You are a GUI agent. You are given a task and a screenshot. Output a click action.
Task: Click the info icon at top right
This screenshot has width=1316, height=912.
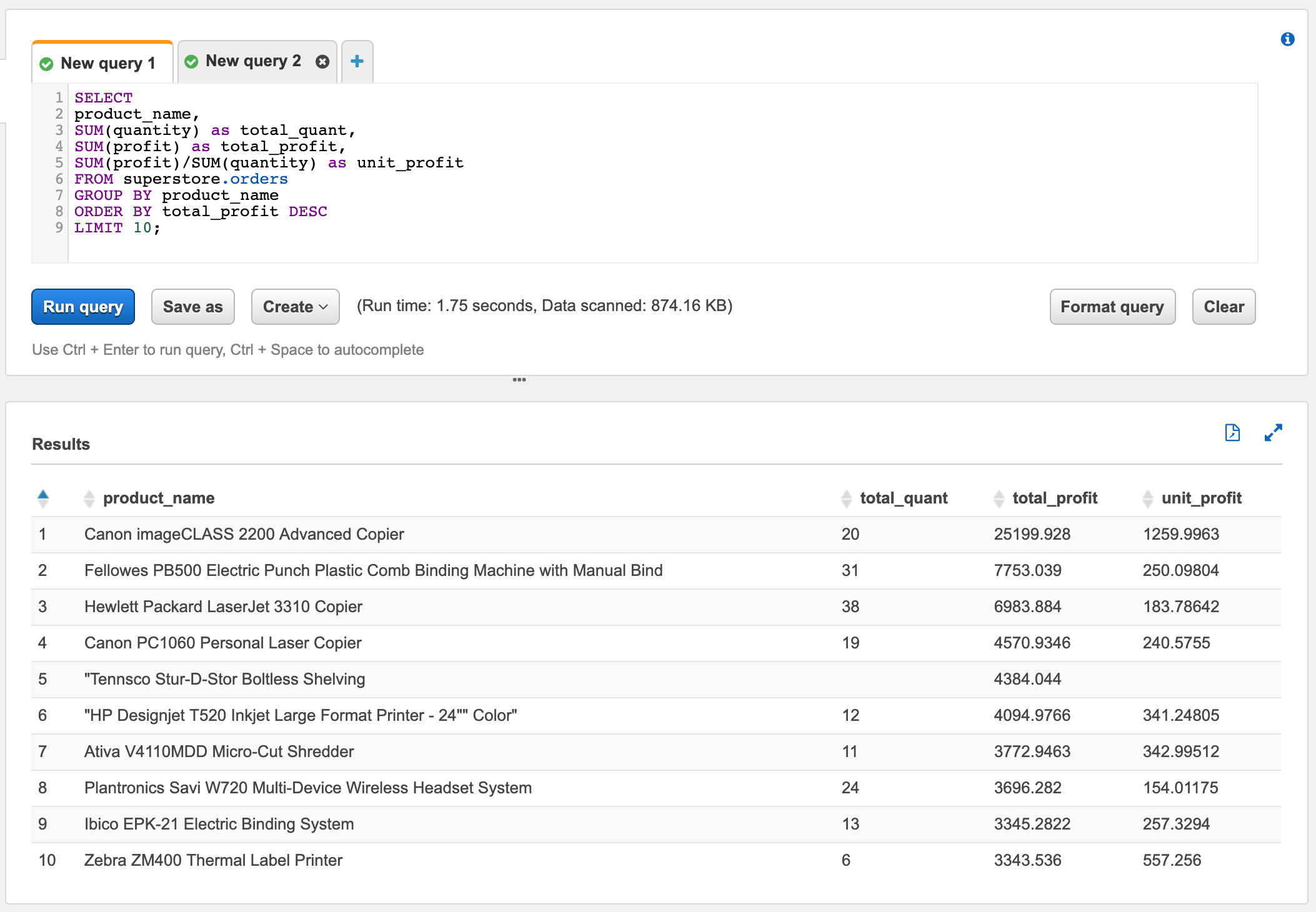coord(1287,39)
